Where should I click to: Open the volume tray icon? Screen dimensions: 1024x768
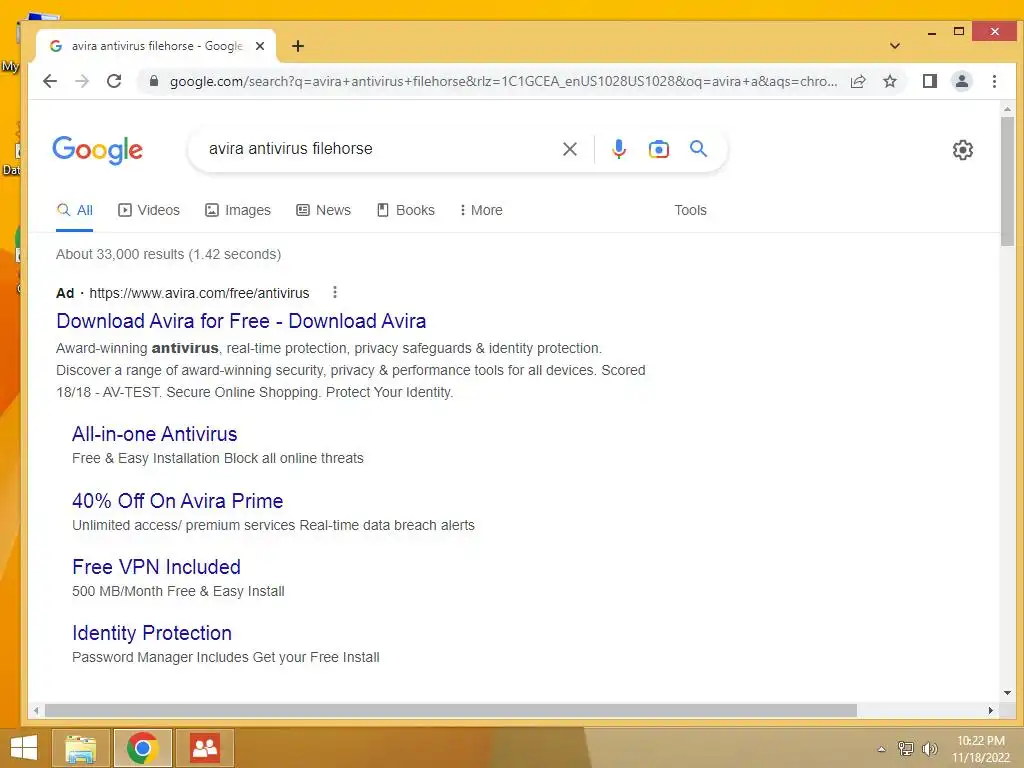pos(929,749)
